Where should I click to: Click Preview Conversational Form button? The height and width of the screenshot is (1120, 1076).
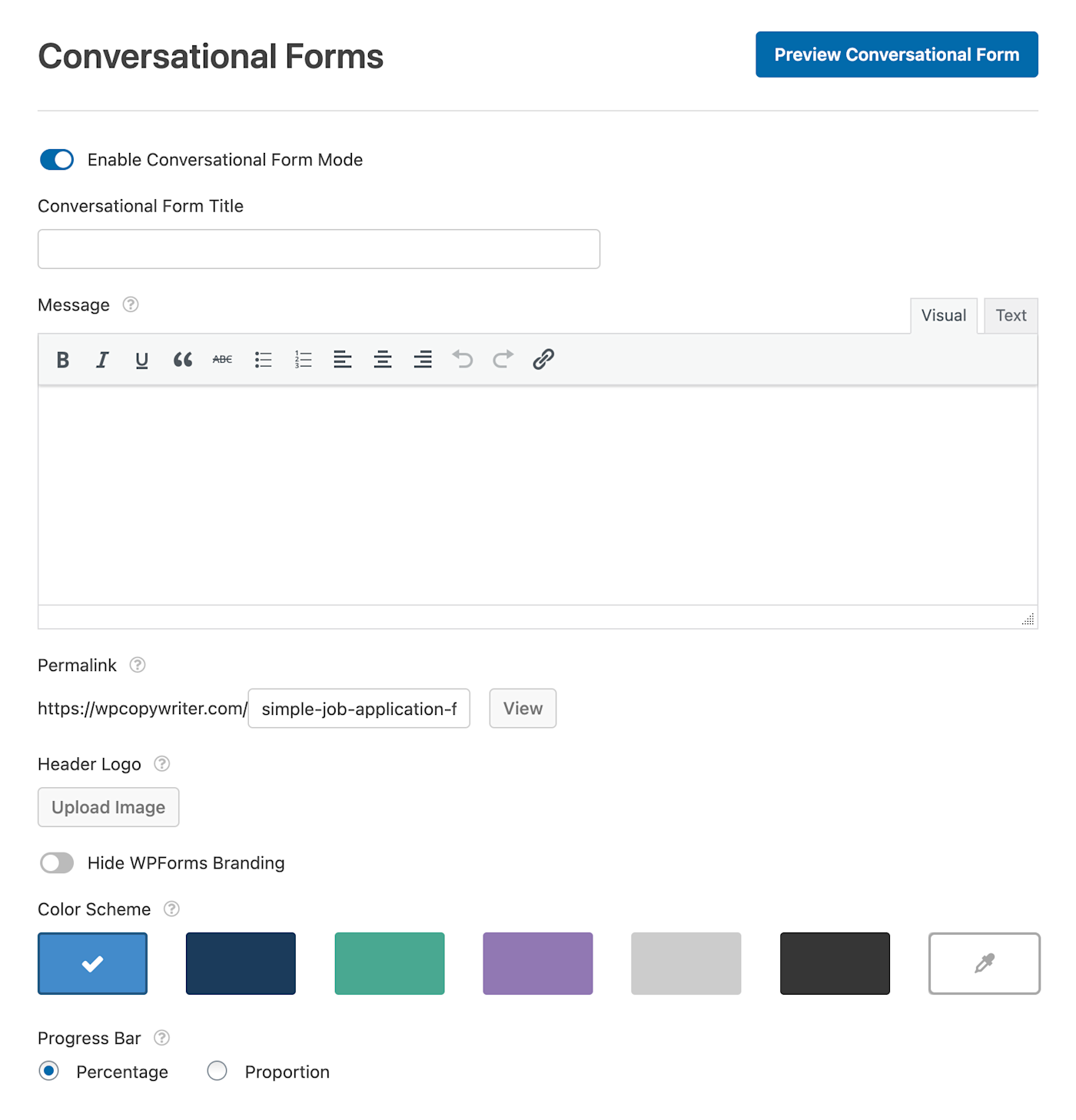click(896, 55)
